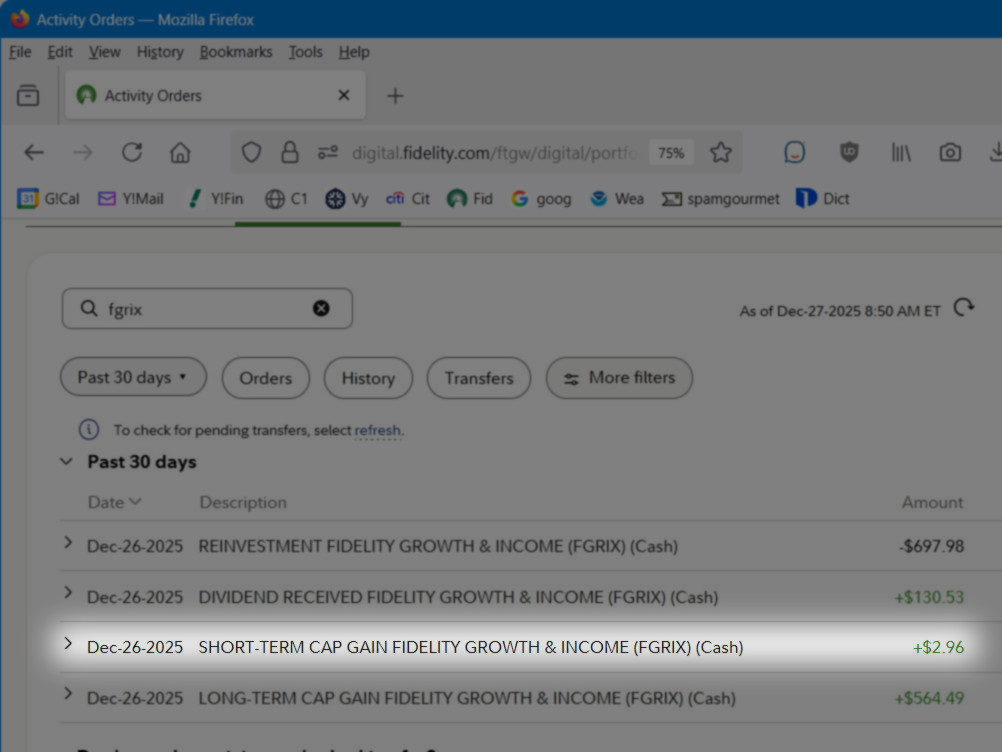
Task: Open a new tab with plus icon
Action: 395,96
